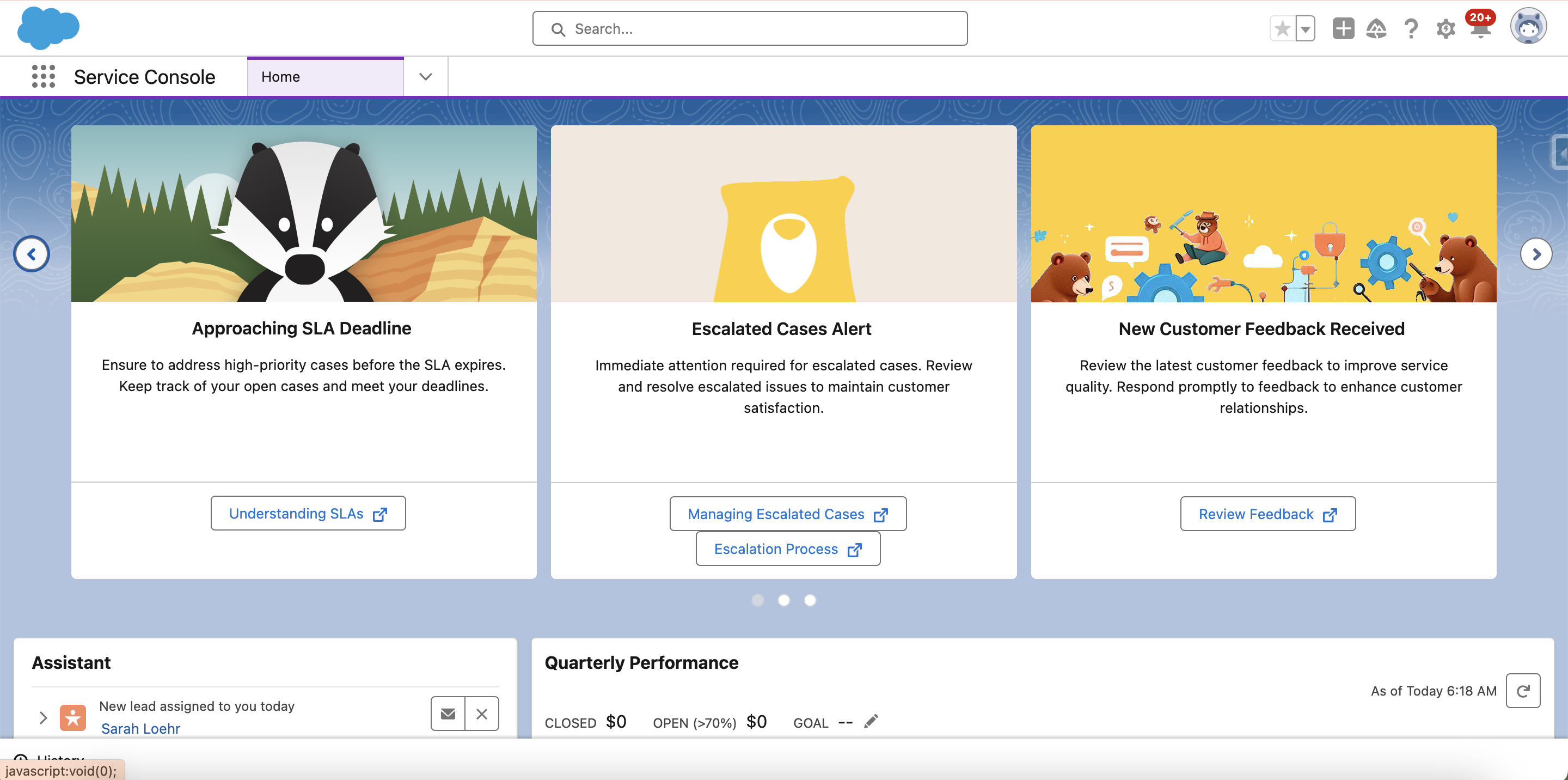The height and width of the screenshot is (780, 1568).
Task: Send email for the new lead
Action: (x=448, y=714)
